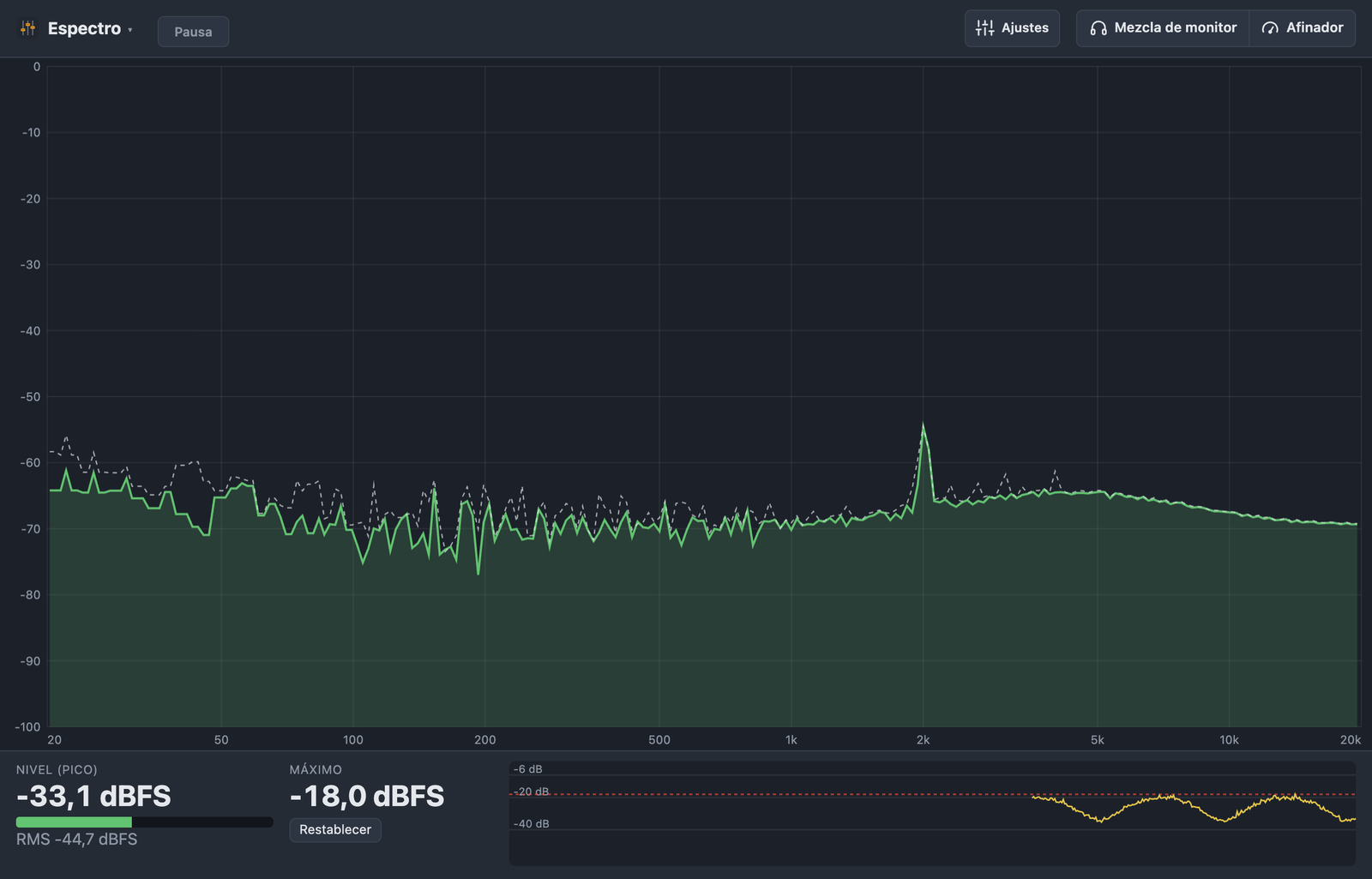Click the -40 dB label in history graph
This screenshot has width=1372, height=879.
point(532,824)
